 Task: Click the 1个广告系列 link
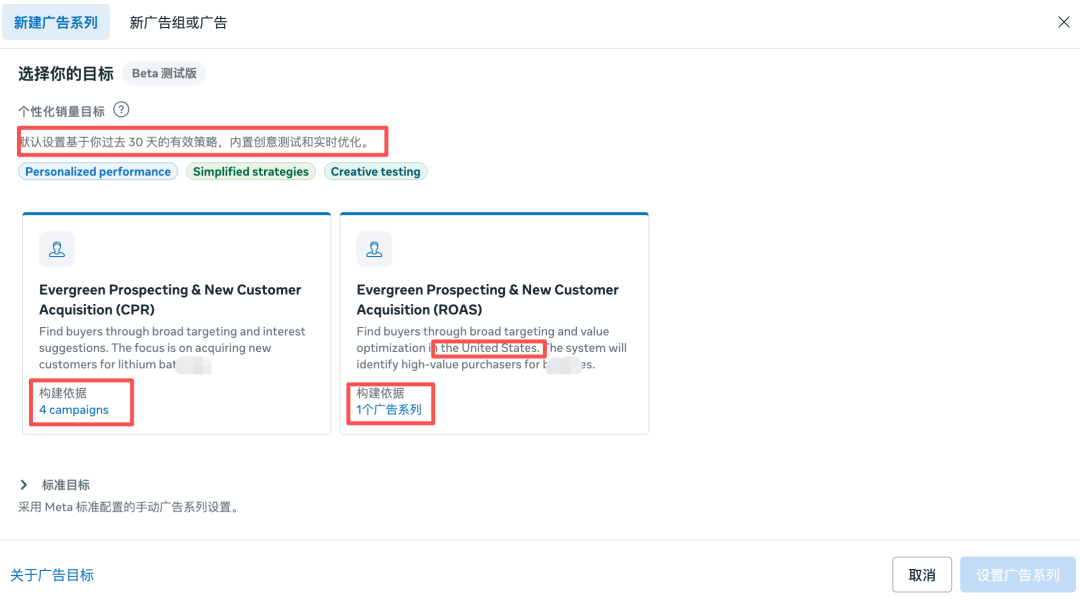coord(389,410)
